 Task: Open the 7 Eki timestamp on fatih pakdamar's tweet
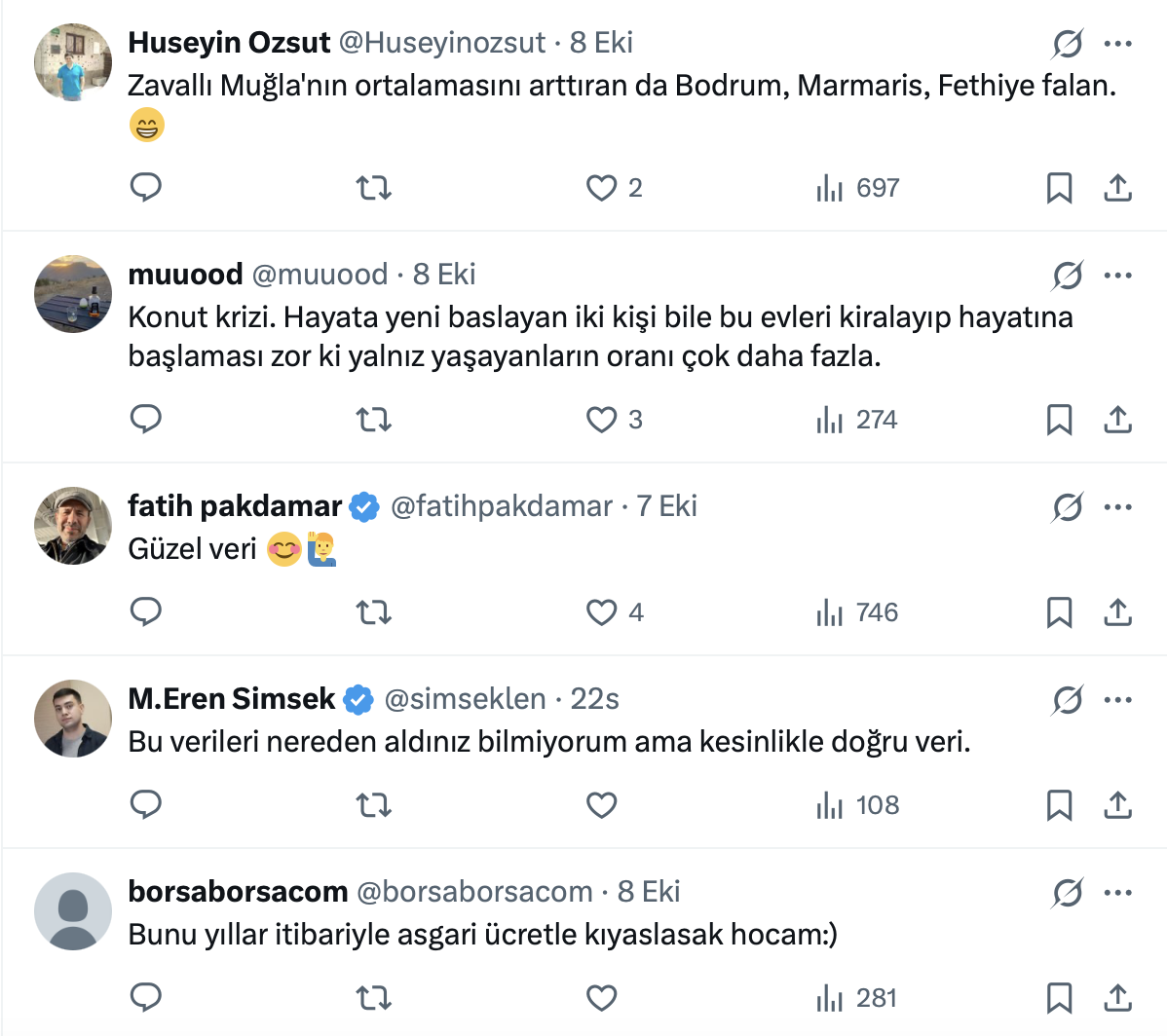(x=667, y=506)
